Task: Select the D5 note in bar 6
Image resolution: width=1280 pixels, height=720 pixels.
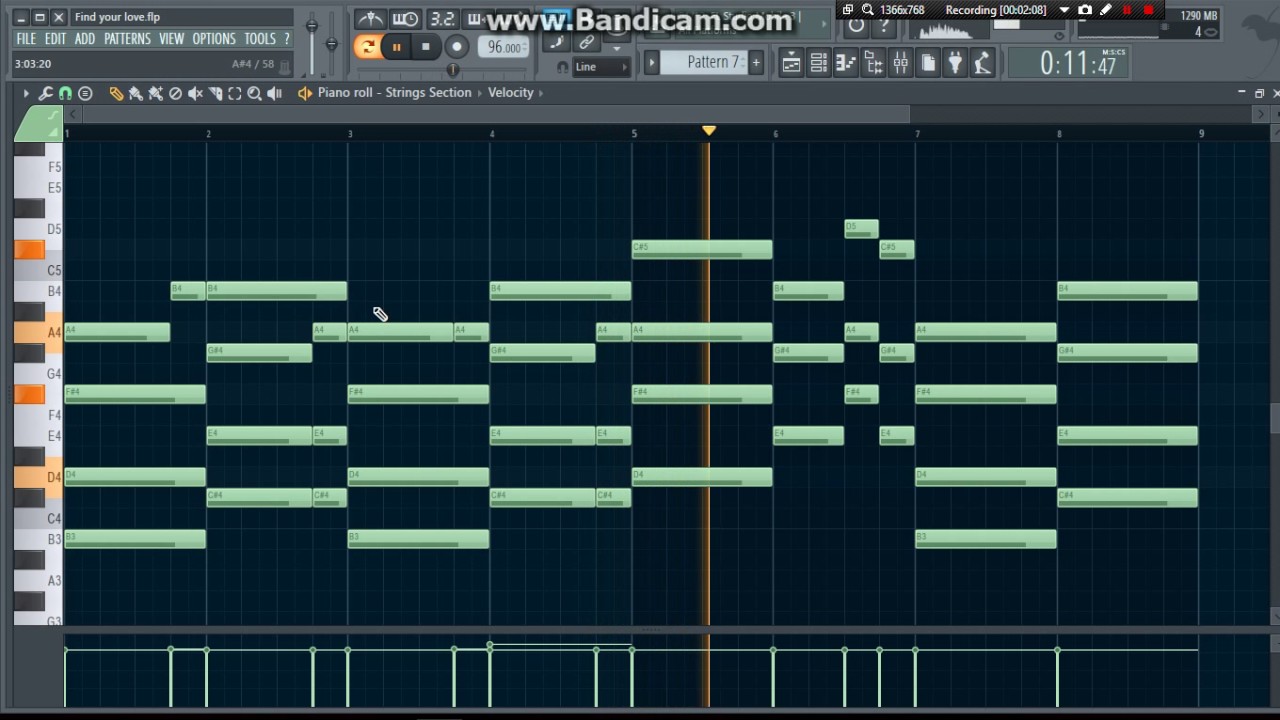Action: 862,229
